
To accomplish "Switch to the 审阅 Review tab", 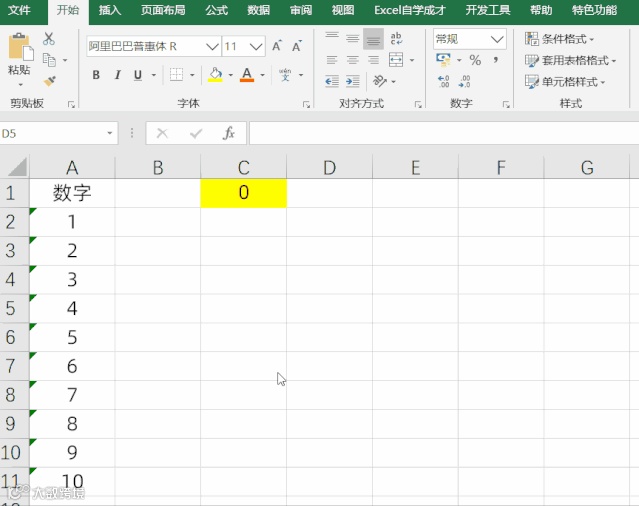I will 301,10.
